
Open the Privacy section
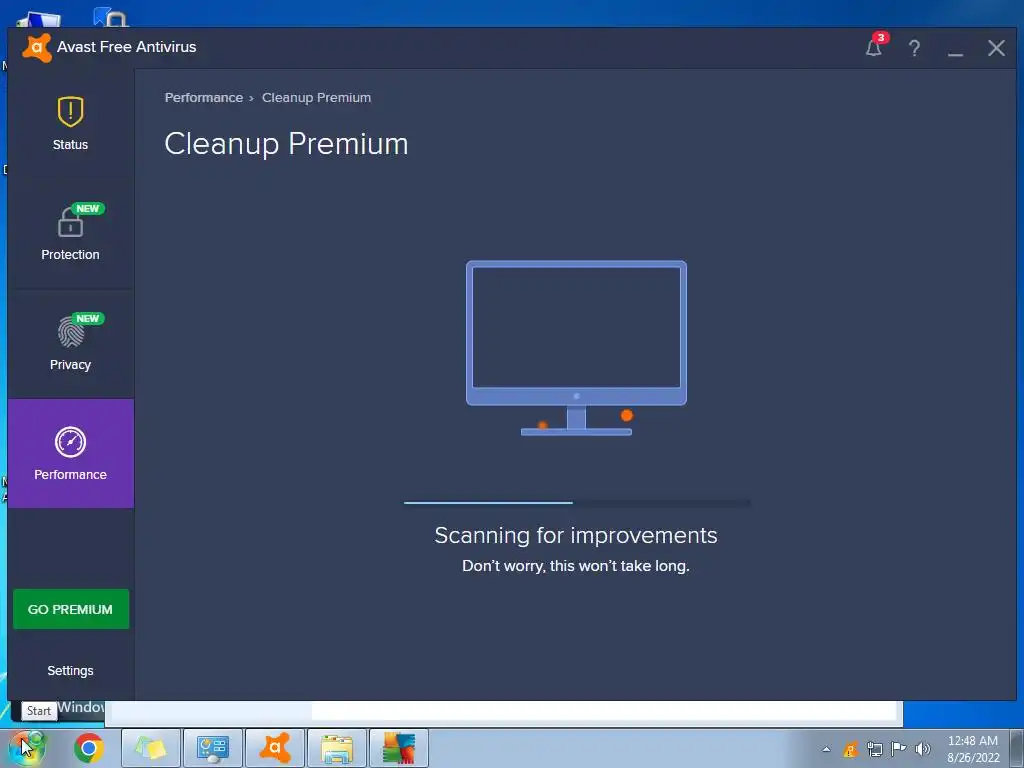tap(71, 344)
